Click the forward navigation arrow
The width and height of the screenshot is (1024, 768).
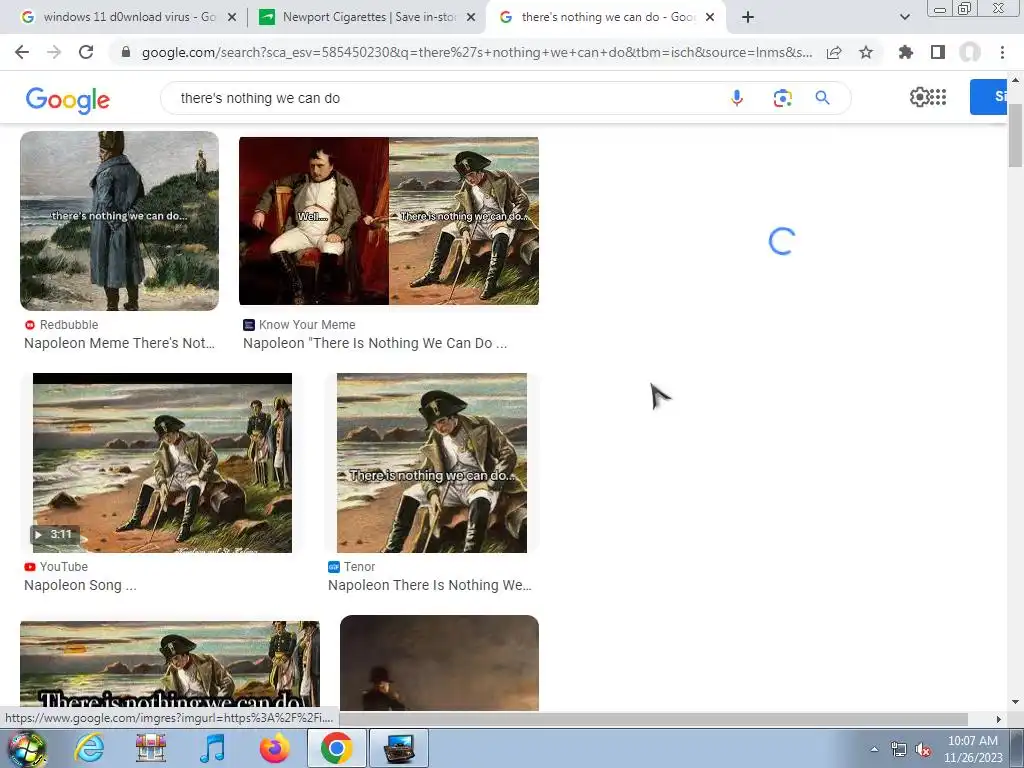[x=54, y=52]
